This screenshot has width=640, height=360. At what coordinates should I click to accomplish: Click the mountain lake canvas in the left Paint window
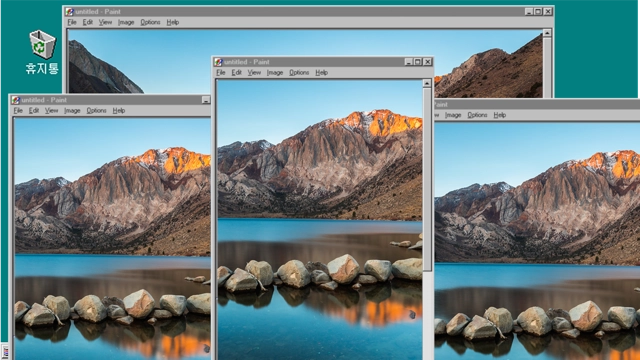pos(113,239)
